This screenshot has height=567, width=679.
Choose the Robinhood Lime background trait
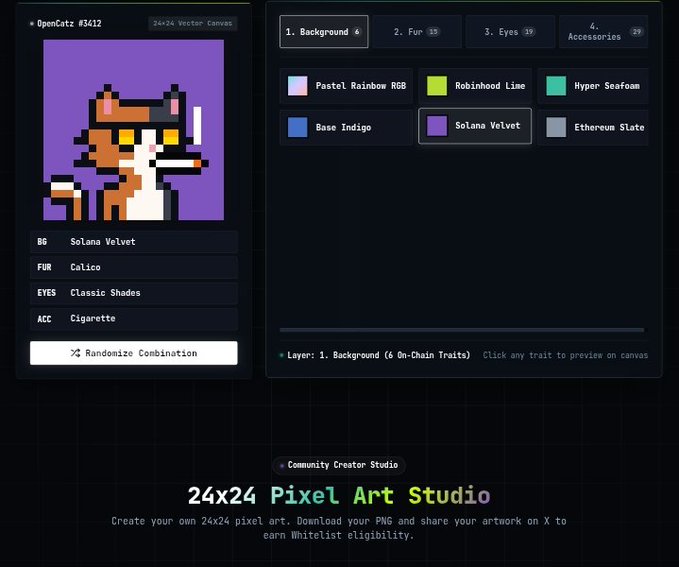pyautogui.click(x=475, y=86)
